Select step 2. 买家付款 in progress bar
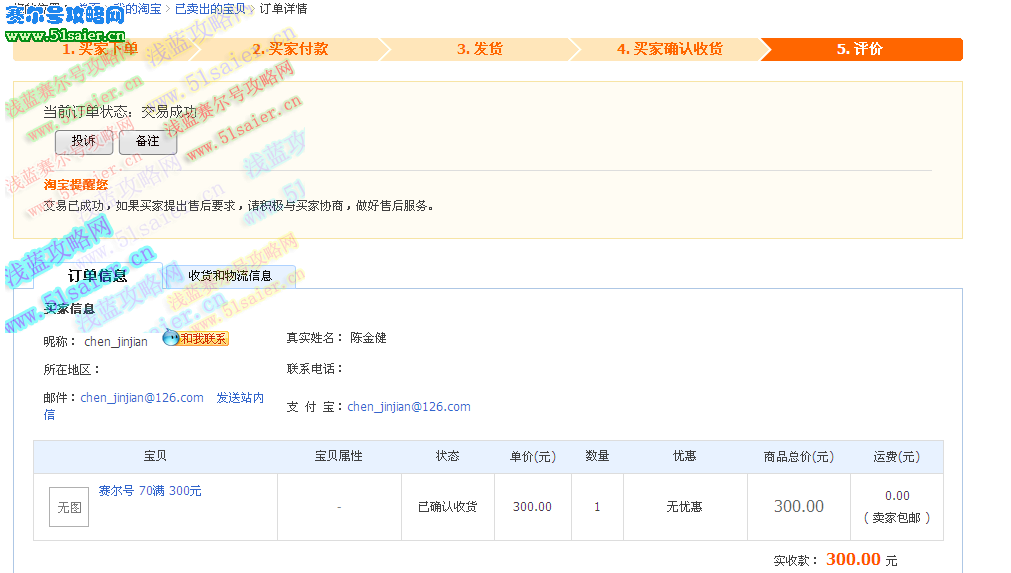1011x573 pixels. point(290,49)
